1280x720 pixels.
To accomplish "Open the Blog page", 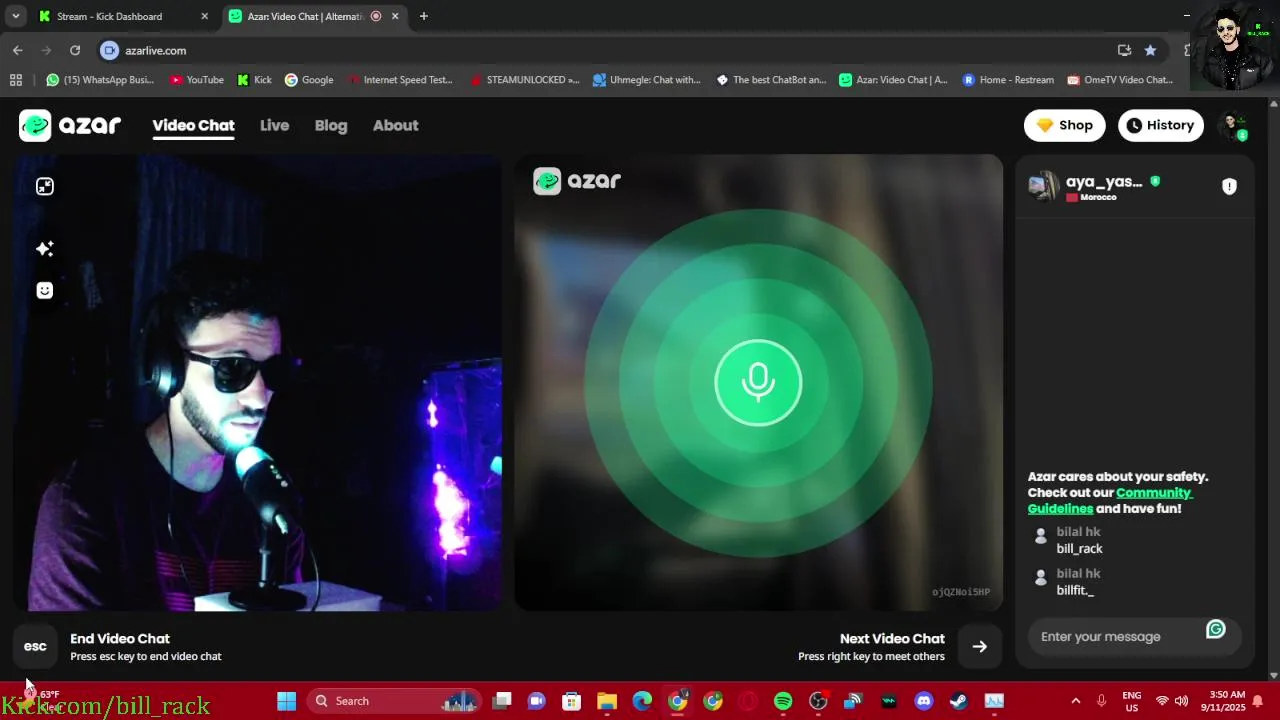I will [x=331, y=125].
